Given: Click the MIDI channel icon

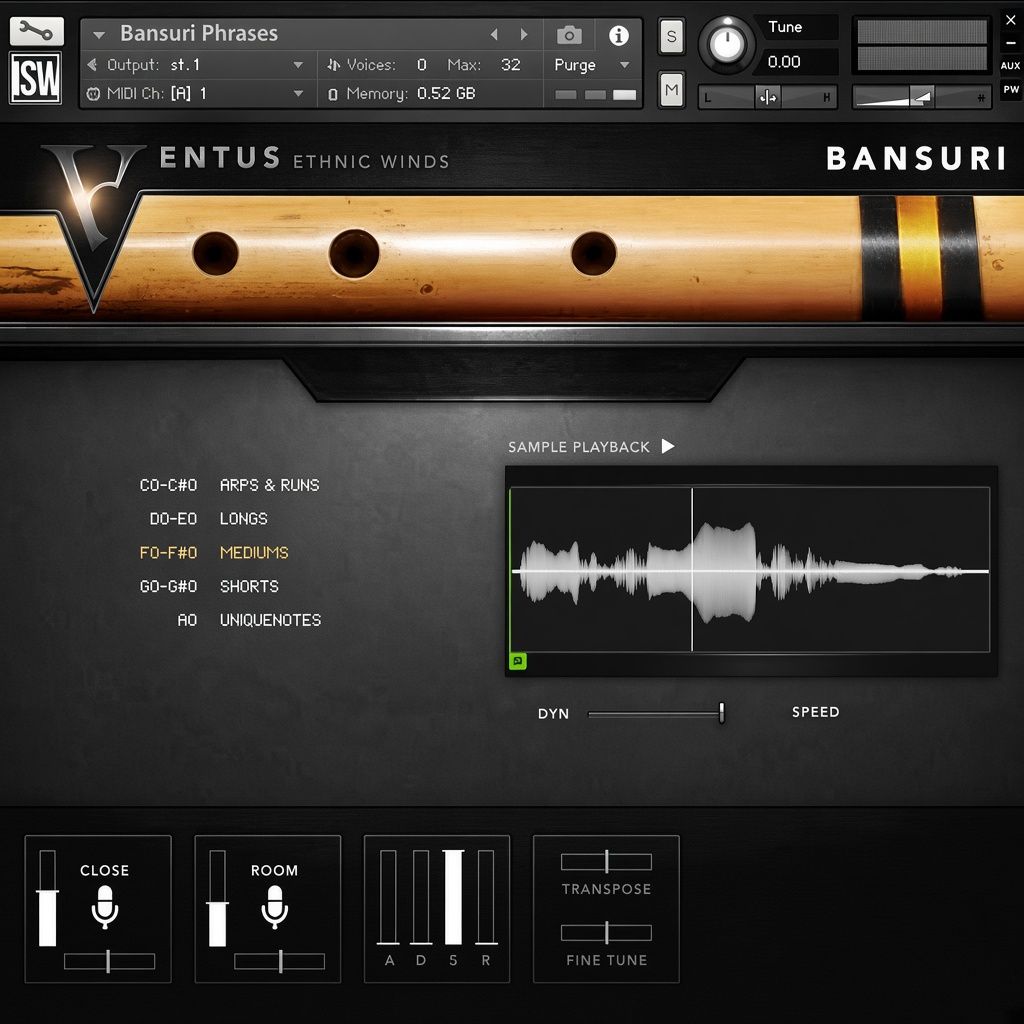Looking at the screenshot, I should (x=93, y=93).
